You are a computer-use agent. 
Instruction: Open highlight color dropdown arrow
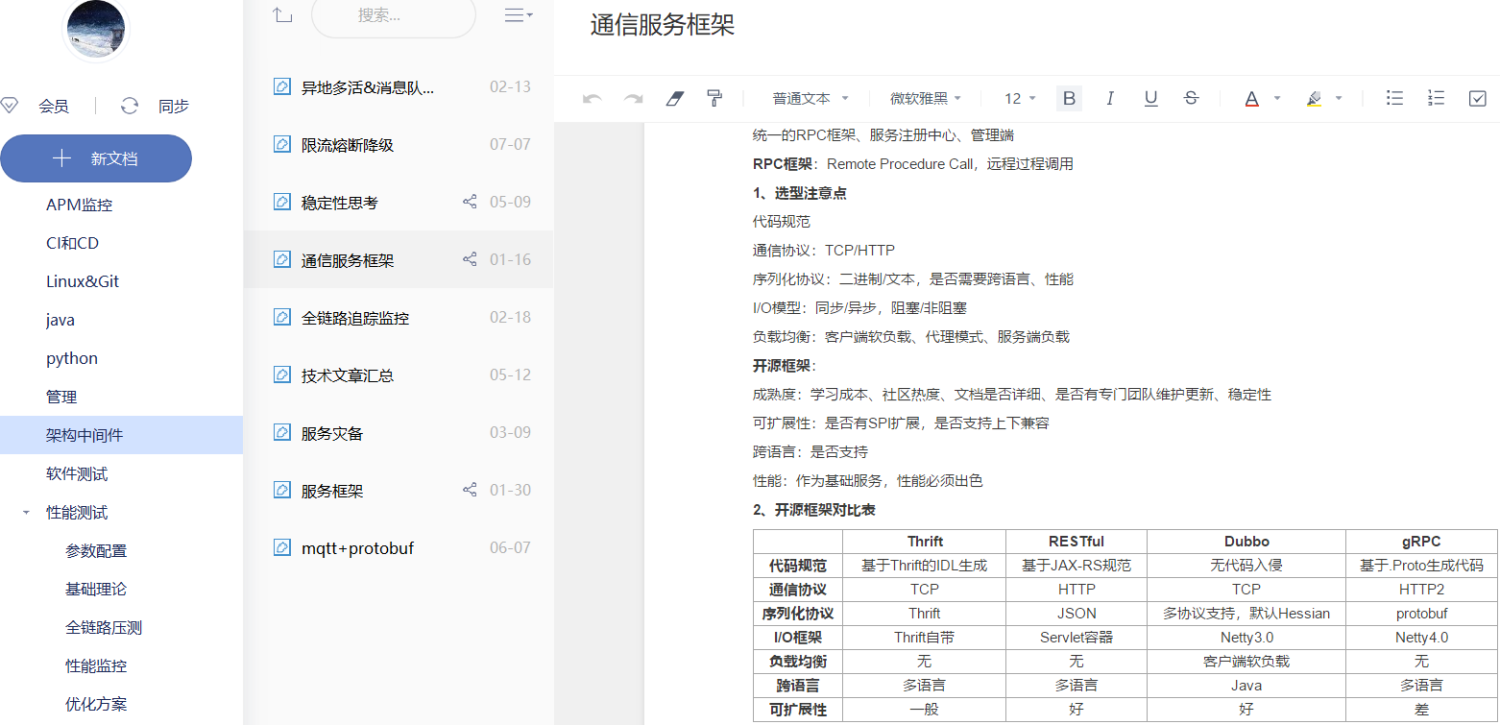(1339, 98)
